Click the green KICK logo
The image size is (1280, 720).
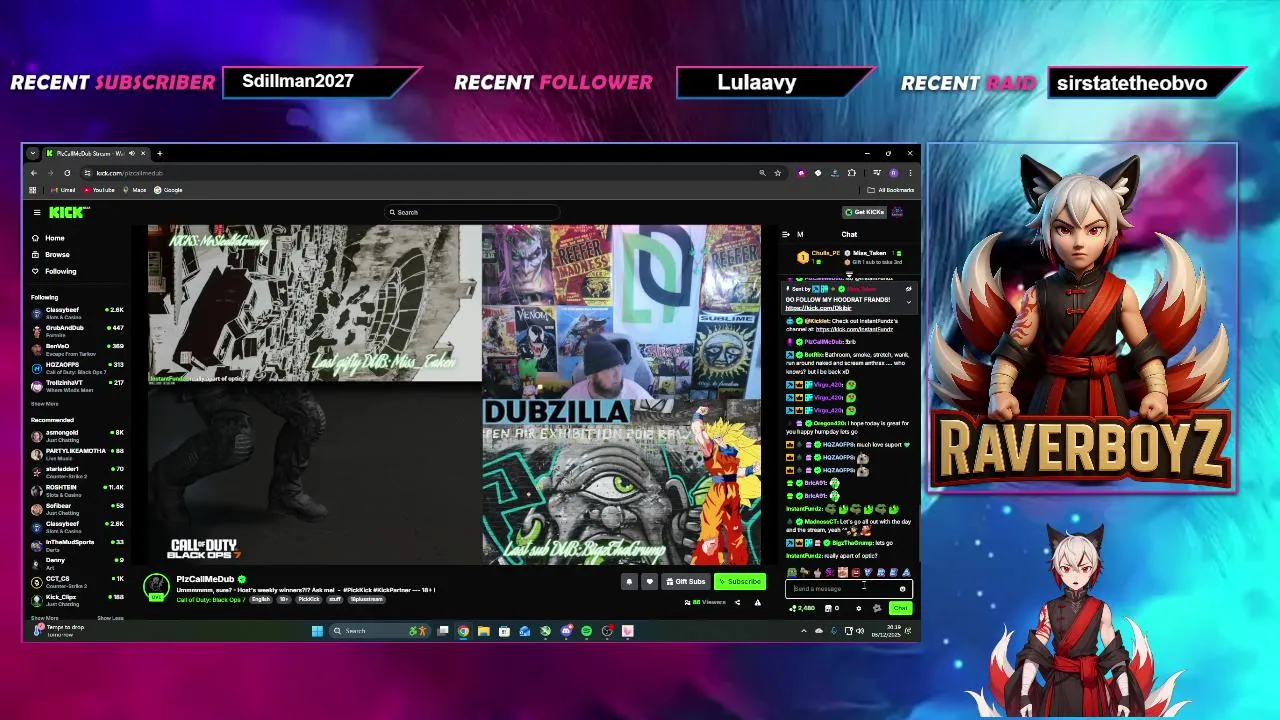click(x=66, y=212)
